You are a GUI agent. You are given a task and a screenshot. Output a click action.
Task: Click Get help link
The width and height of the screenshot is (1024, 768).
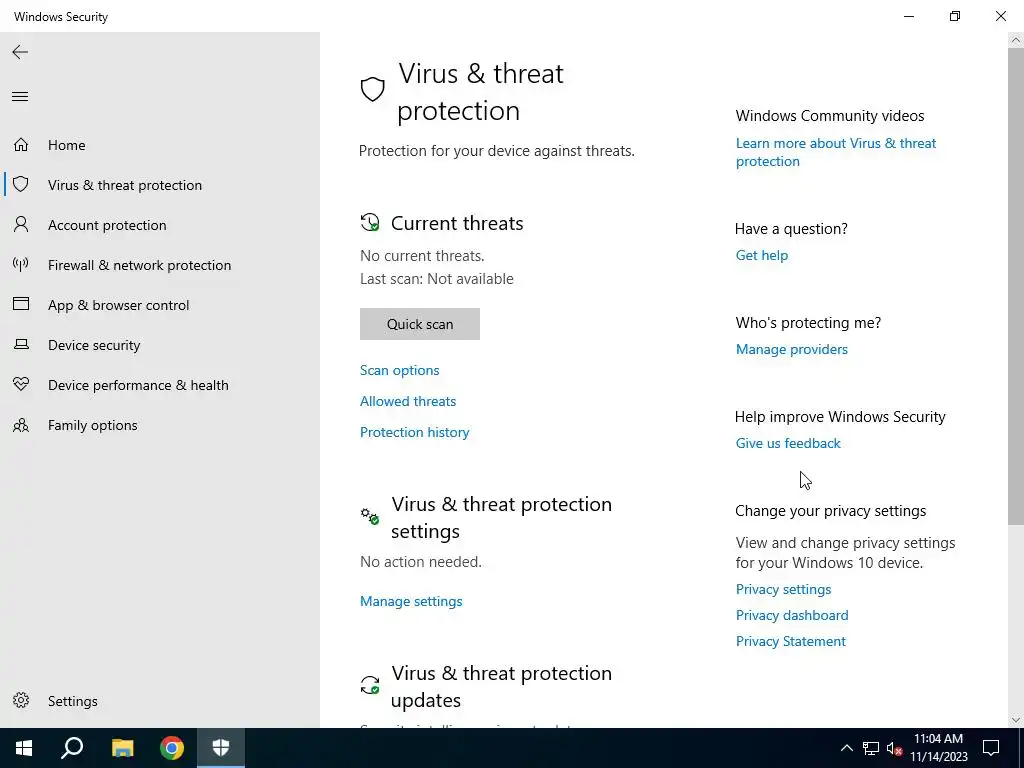coord(762,255)
